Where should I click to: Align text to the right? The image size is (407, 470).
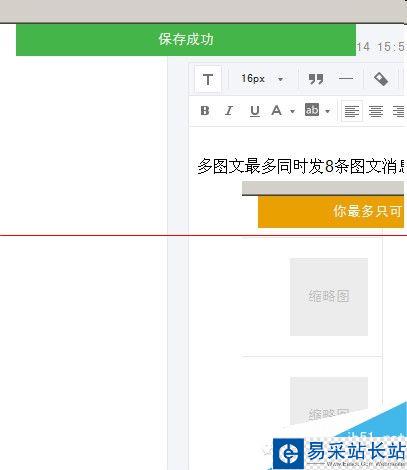(399, 111)
